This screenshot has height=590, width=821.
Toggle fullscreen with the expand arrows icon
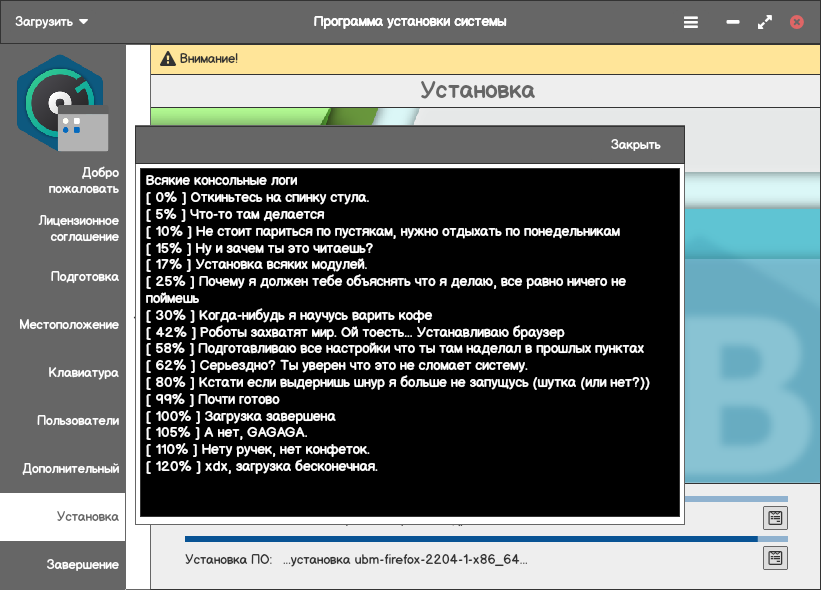(764, 22)
